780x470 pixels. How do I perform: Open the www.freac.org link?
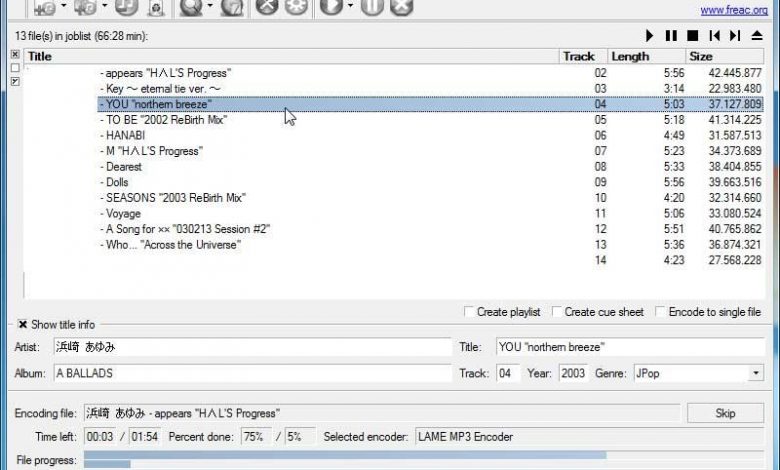(734, 9)
